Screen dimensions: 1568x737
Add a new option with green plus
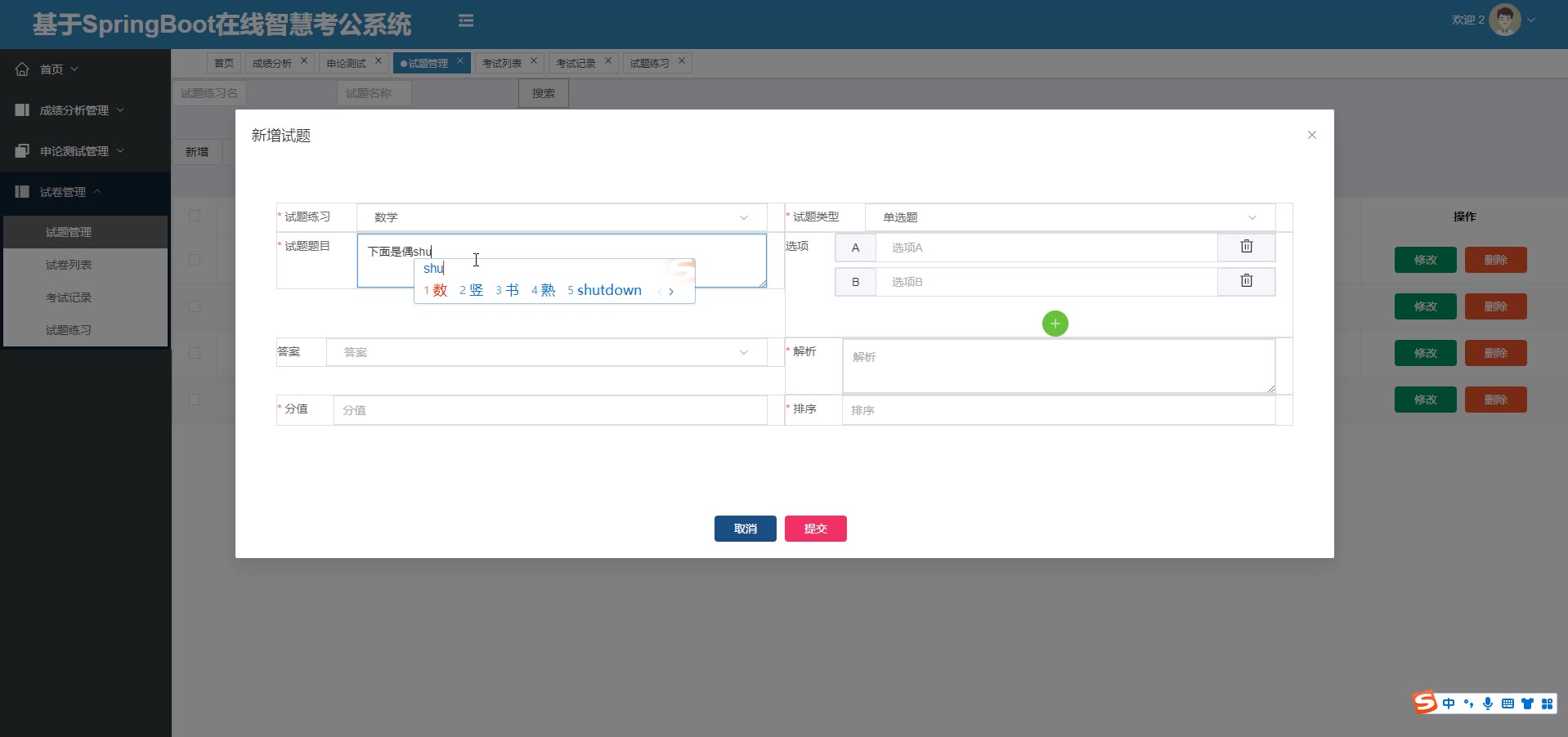click(1055, 324)
